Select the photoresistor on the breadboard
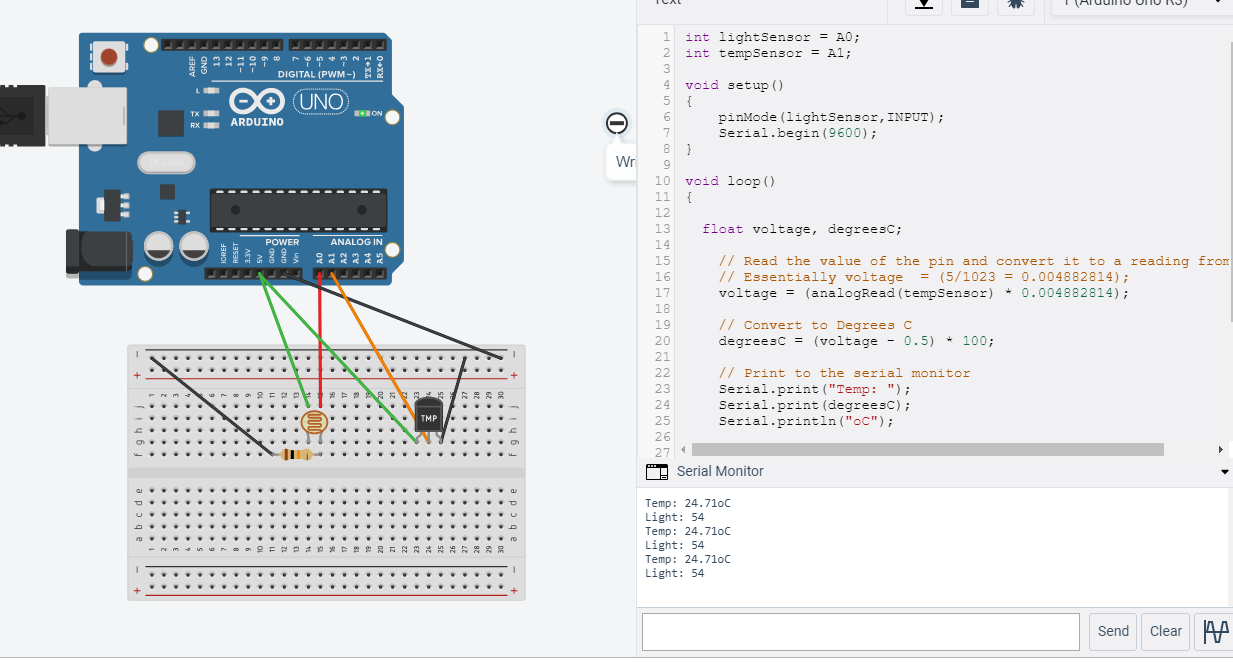The image size is (1233, 663). click(x=312, y=421)
